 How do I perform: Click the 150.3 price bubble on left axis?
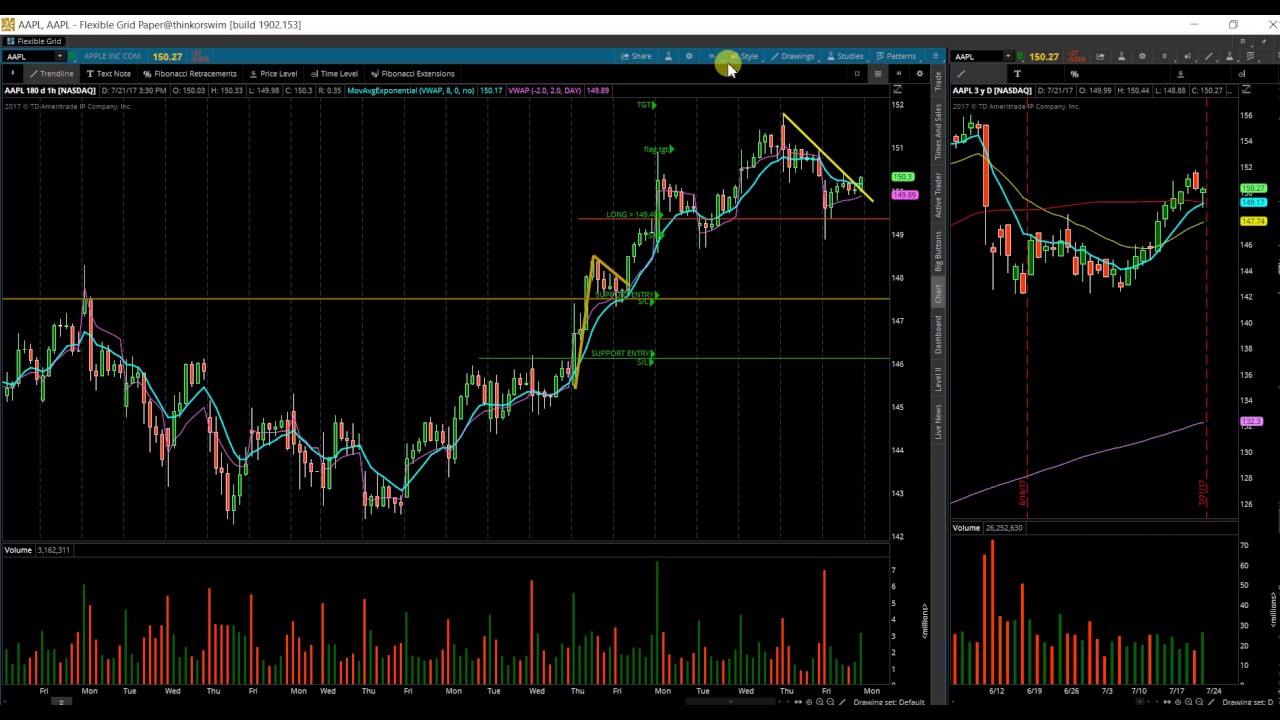(903, 177)
